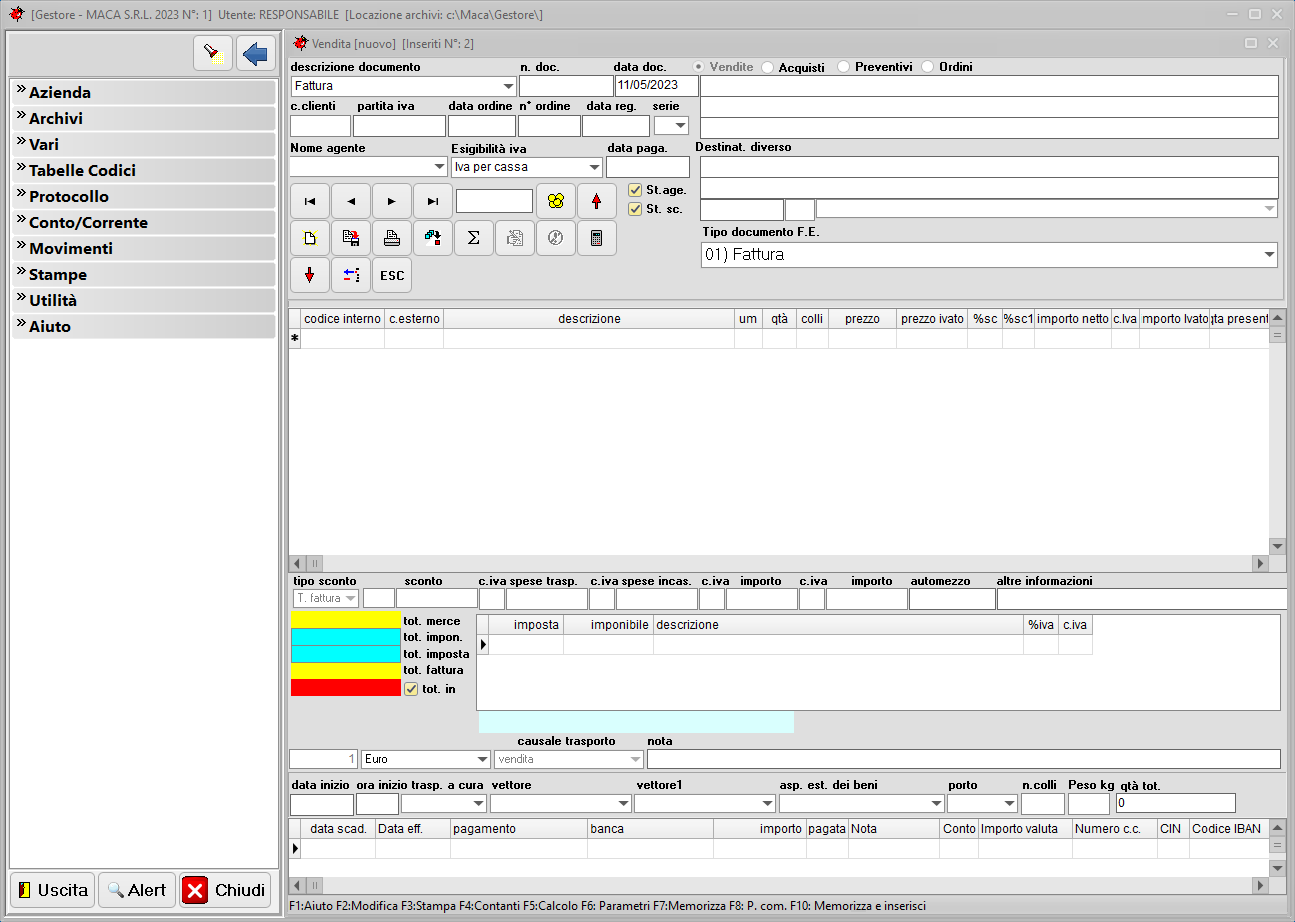Open the Tipo documento F.E. dropdown

pos(1269,255)
